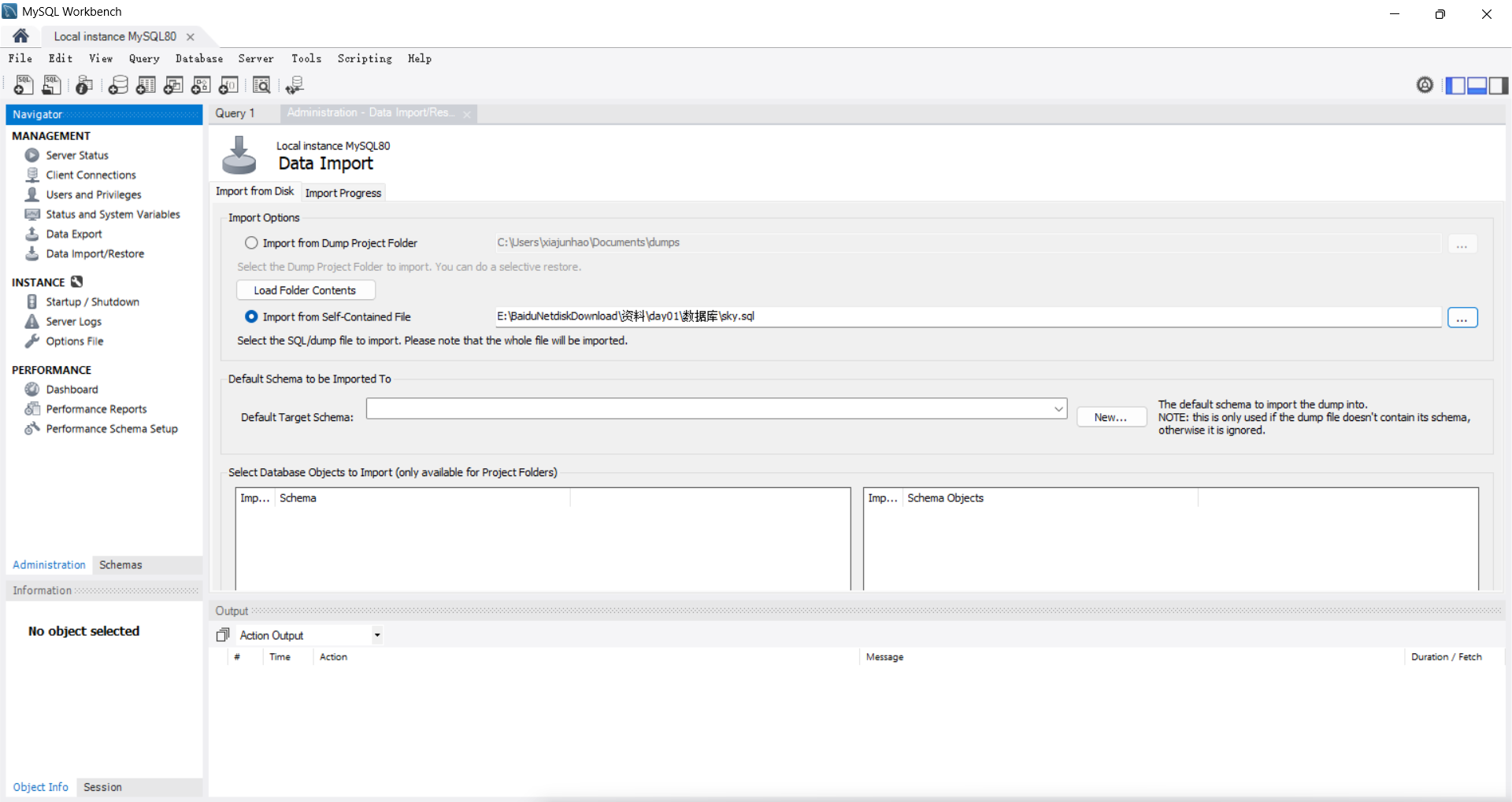Click the search table data icon

pyautogui.click(x=261, y=85)
